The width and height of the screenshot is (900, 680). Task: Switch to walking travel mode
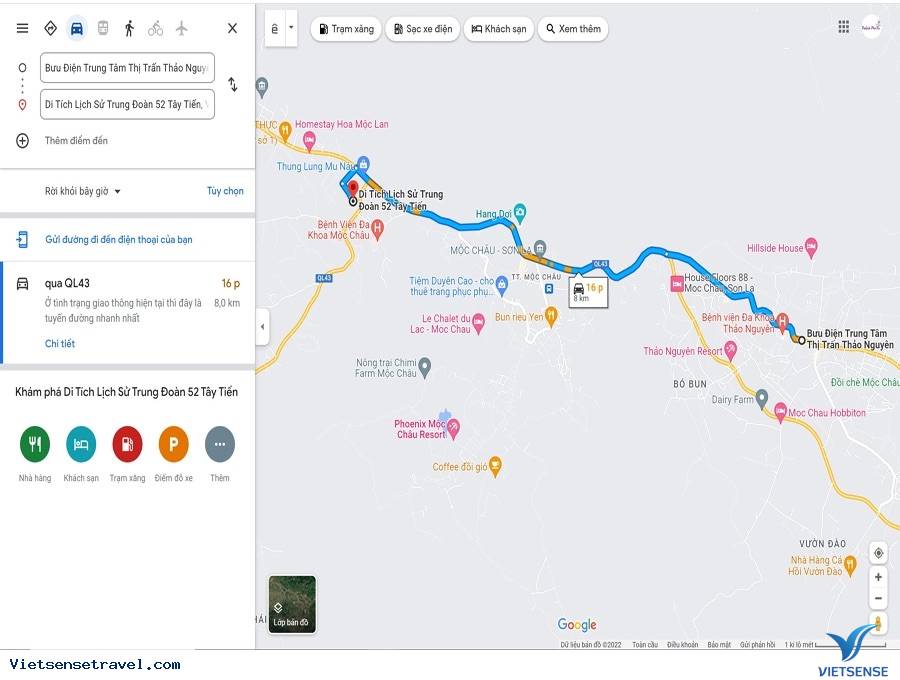tap(129, 28)
